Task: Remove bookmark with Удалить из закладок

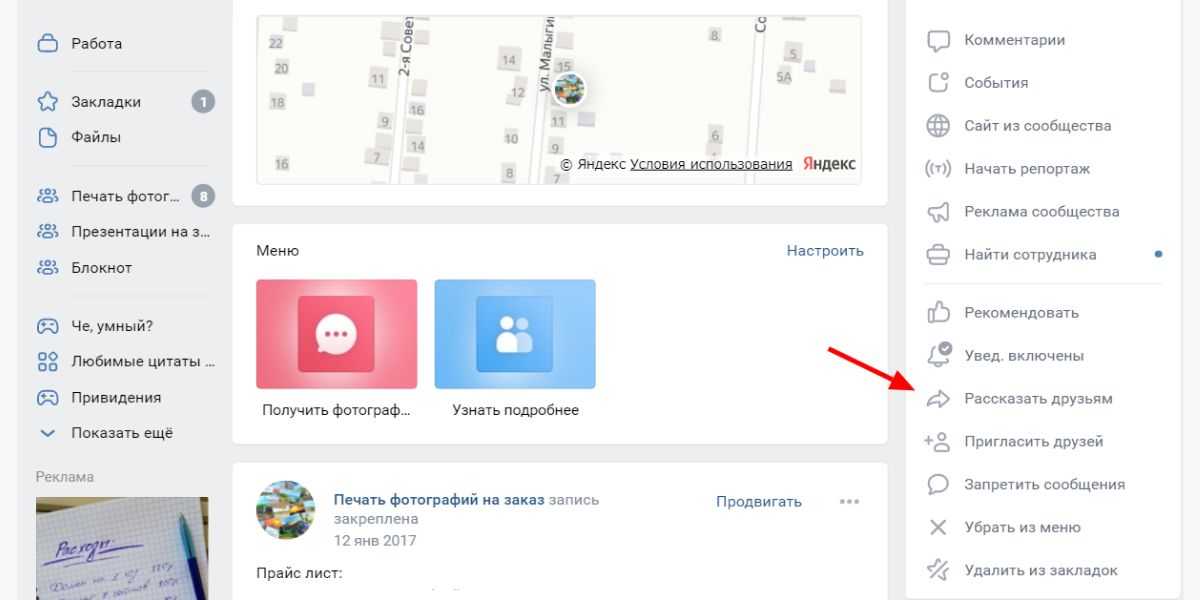Action: click(x=1041, y=571)
